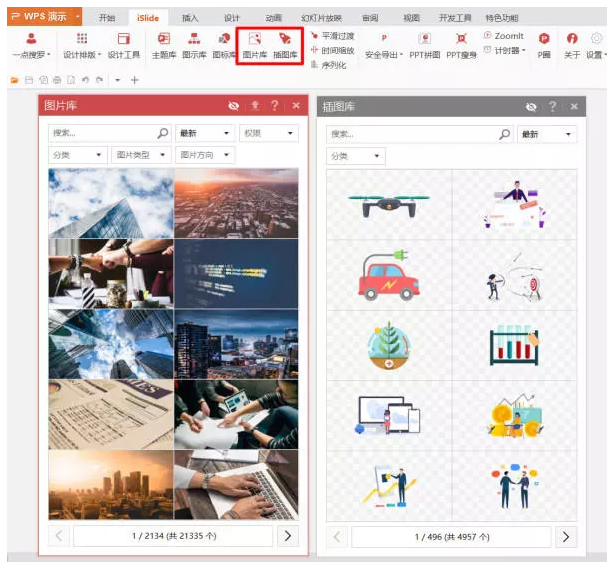This screenshot has width=614, height=566.
Task: Open the 图标库 icon library
Action: (x=224, y=45)
